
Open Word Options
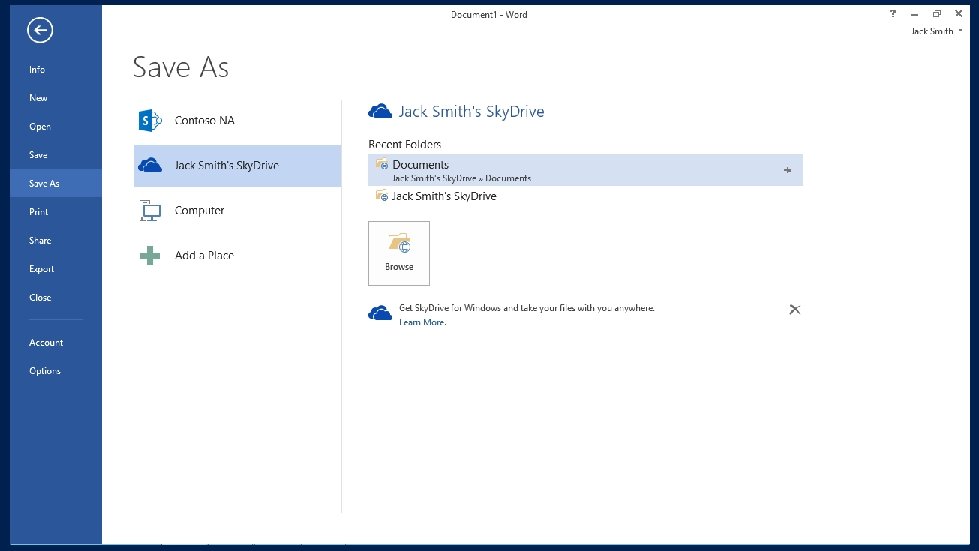45,371
